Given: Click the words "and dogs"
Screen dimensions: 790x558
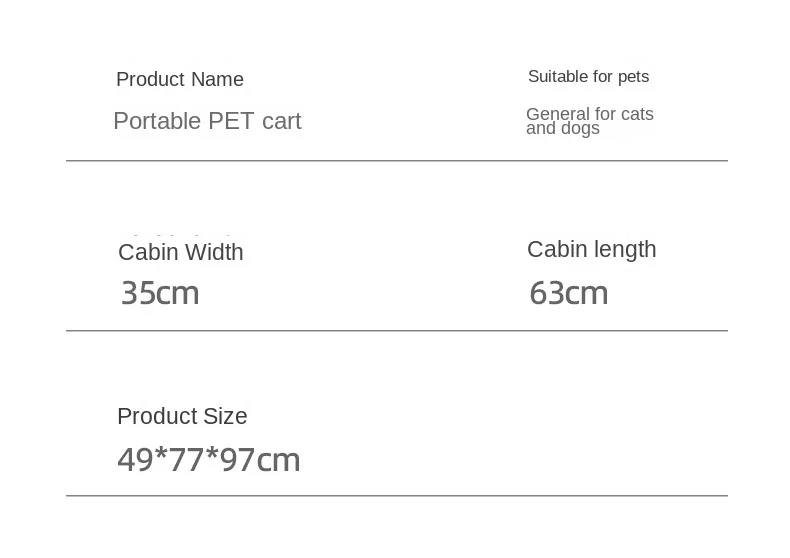Looking at the screenshot, I should point(563,129).
